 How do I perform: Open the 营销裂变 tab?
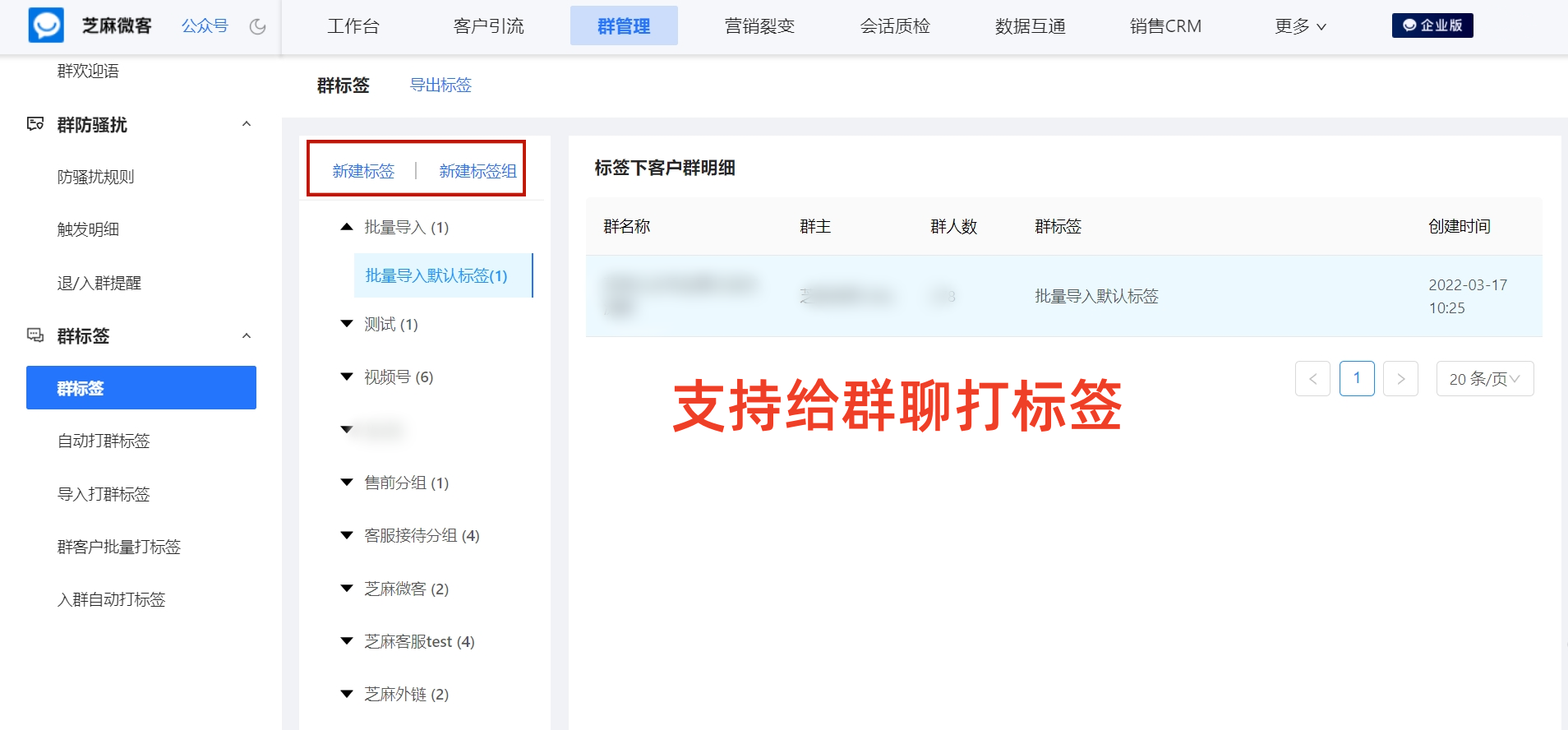click(x=759, y=26)
